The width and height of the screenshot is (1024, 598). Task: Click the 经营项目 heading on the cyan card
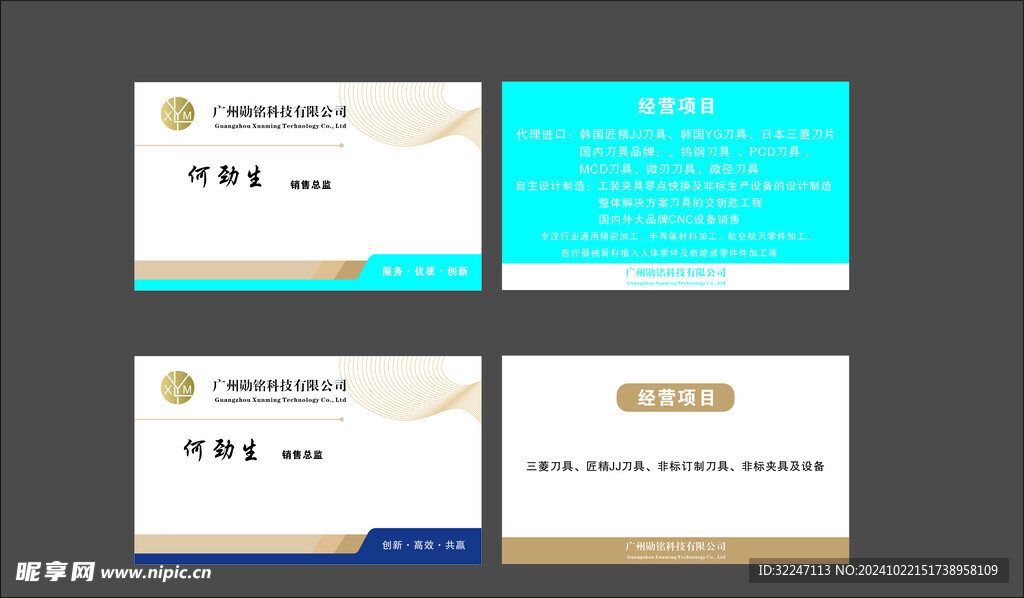point(676,106)
